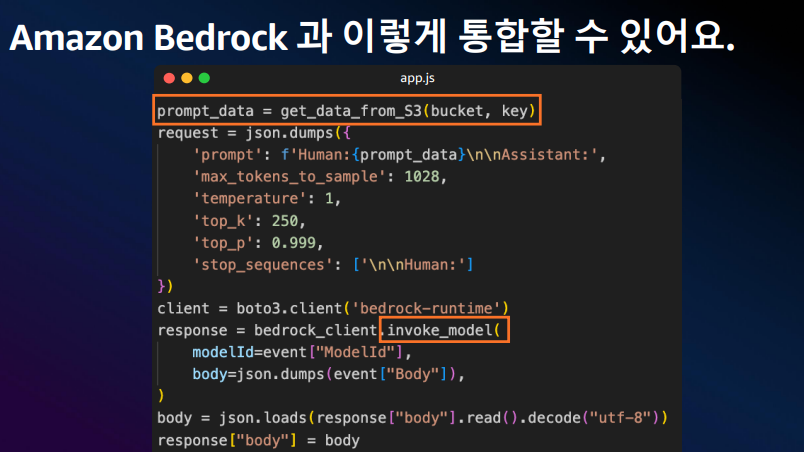Click the closing '})' line of request

165,286
